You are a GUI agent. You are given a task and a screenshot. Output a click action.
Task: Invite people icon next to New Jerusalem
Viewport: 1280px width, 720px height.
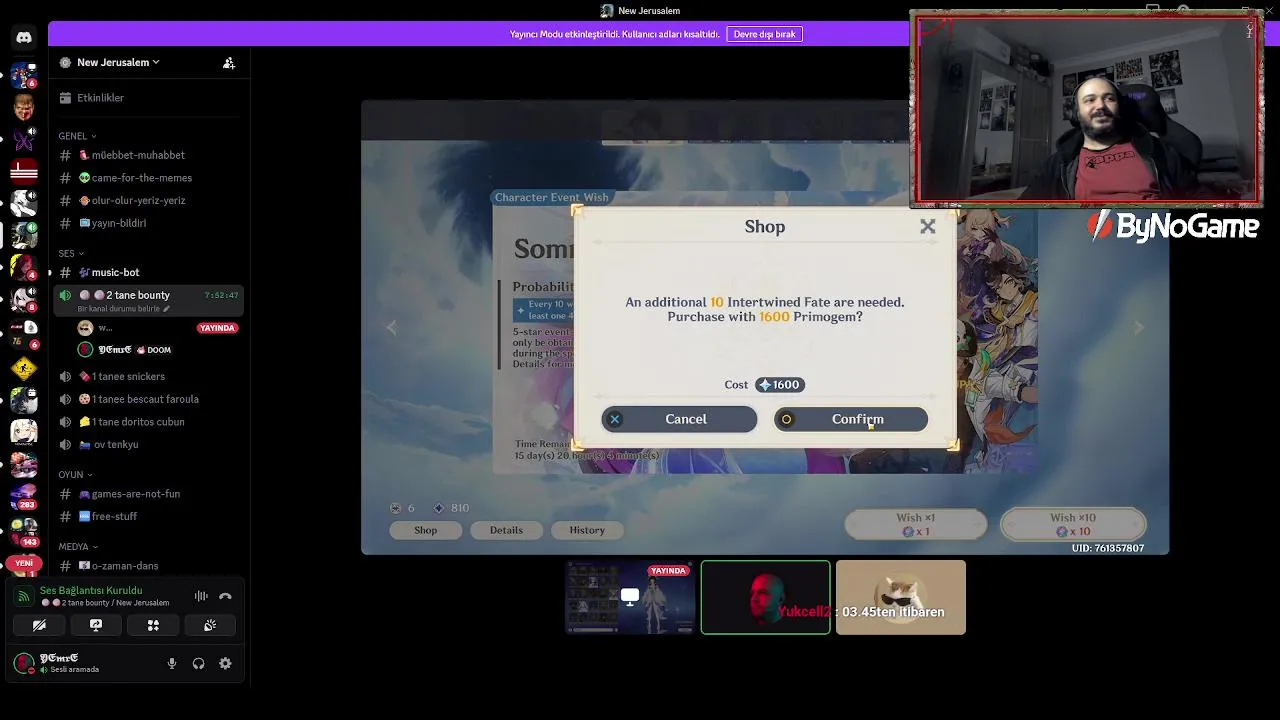[229, 62]
